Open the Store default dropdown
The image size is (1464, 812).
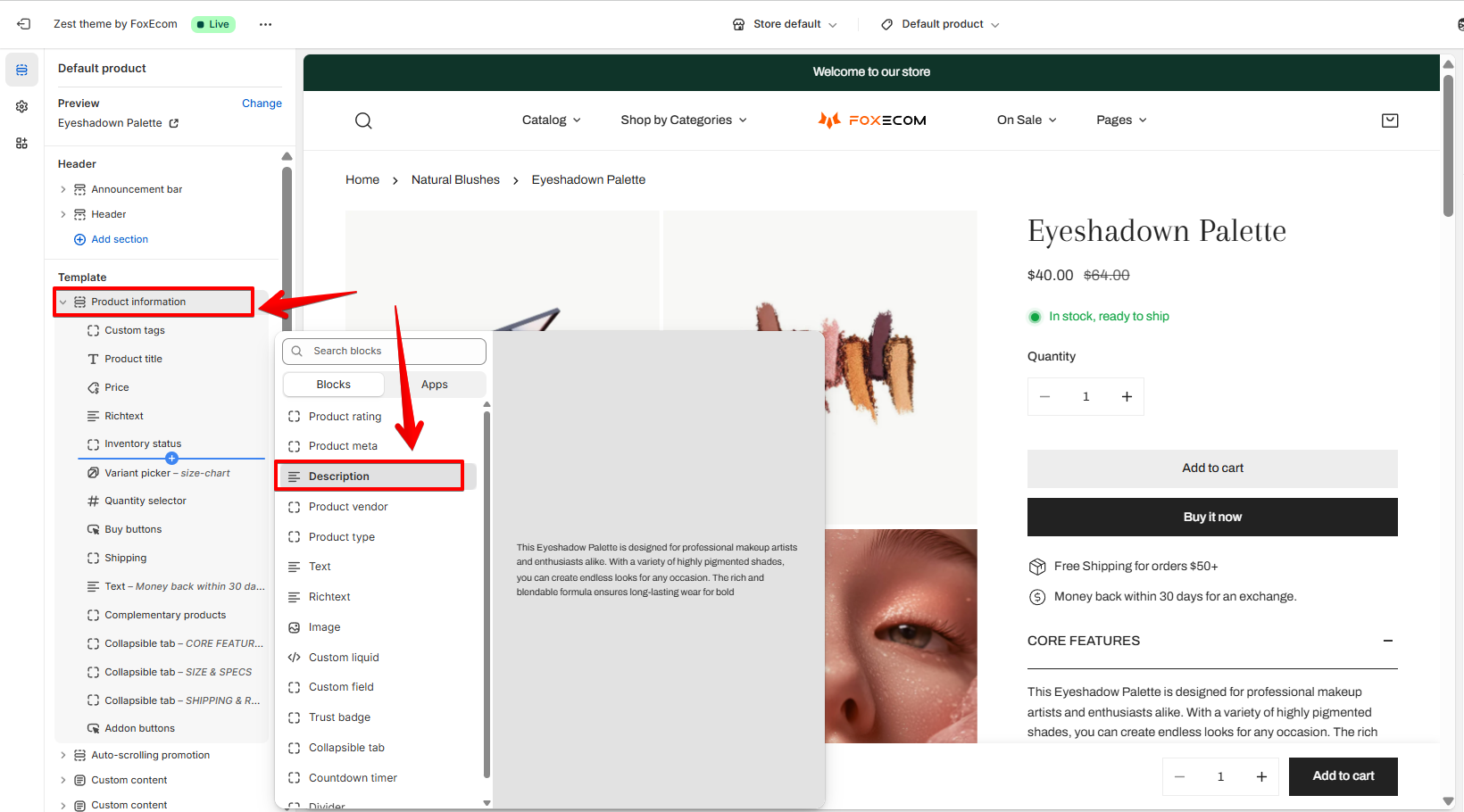point(785,24)
